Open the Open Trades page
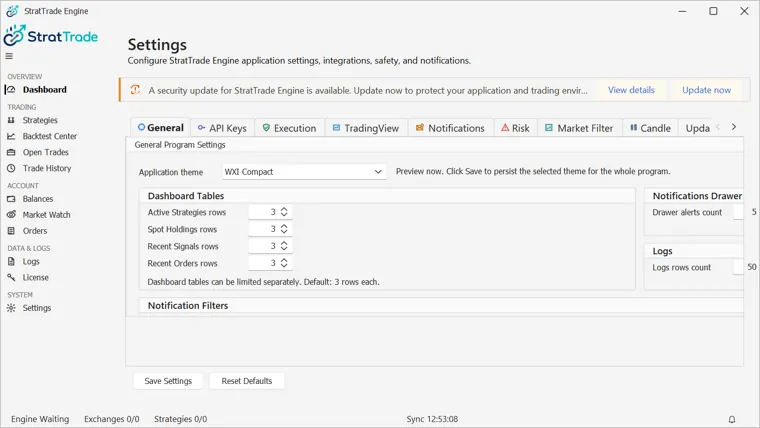Screen dimensions: 760x428 point(46,152)
